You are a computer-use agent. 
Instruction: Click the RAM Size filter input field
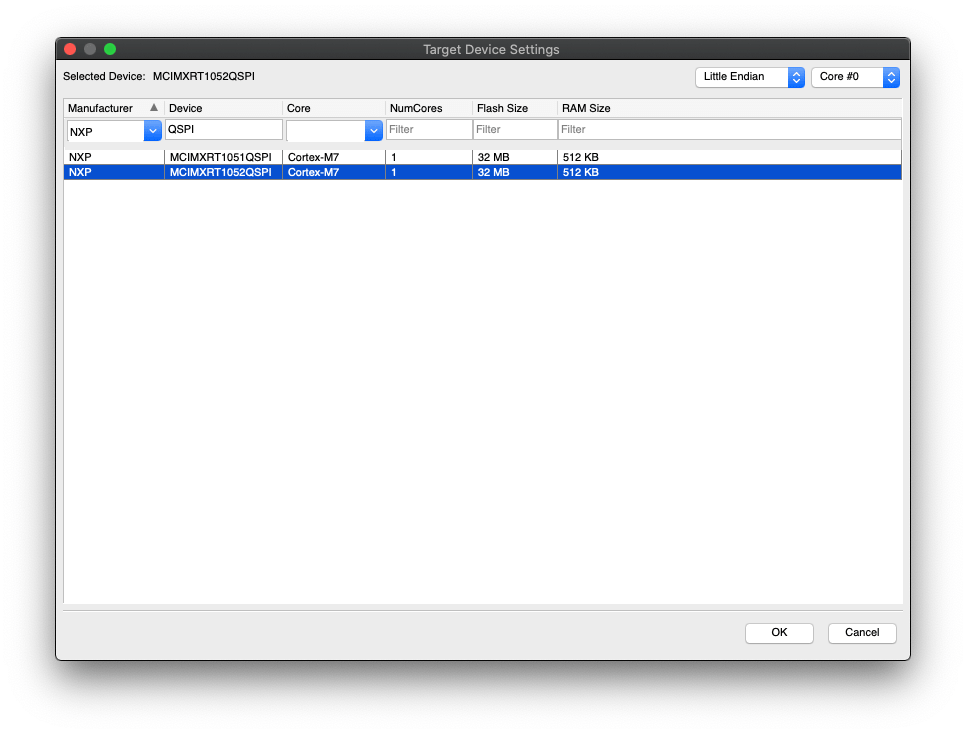[729, 129]
